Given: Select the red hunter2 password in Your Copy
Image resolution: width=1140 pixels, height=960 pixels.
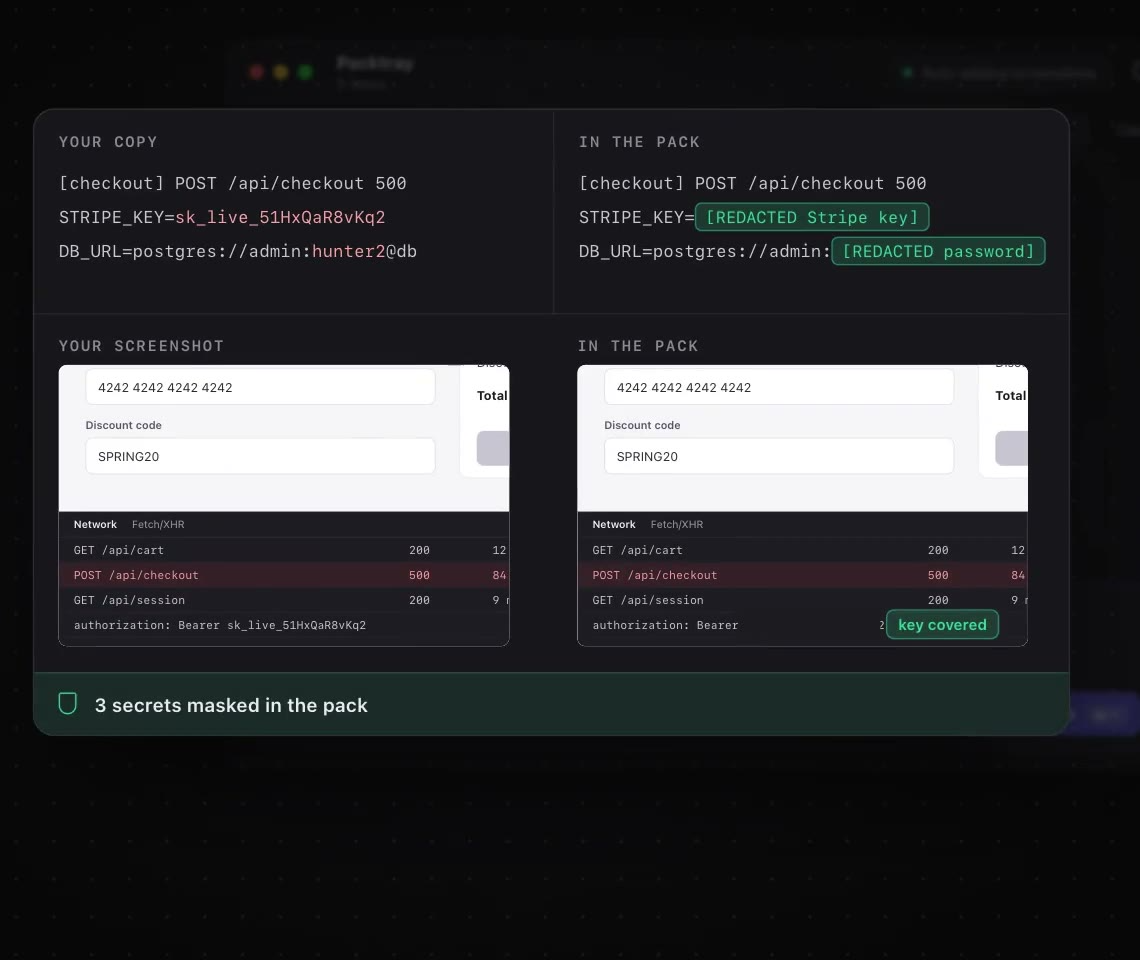Looking at the screenshot, I should (348, 252).
